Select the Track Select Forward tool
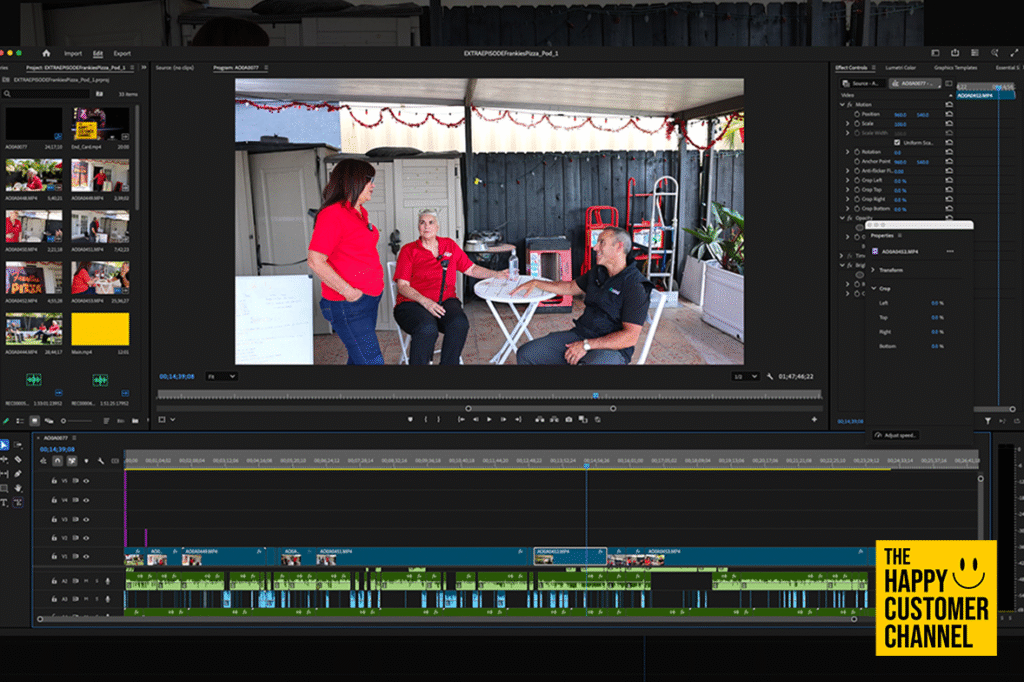The width and height of the screenshot is (1024, 682). pos(18,445)
